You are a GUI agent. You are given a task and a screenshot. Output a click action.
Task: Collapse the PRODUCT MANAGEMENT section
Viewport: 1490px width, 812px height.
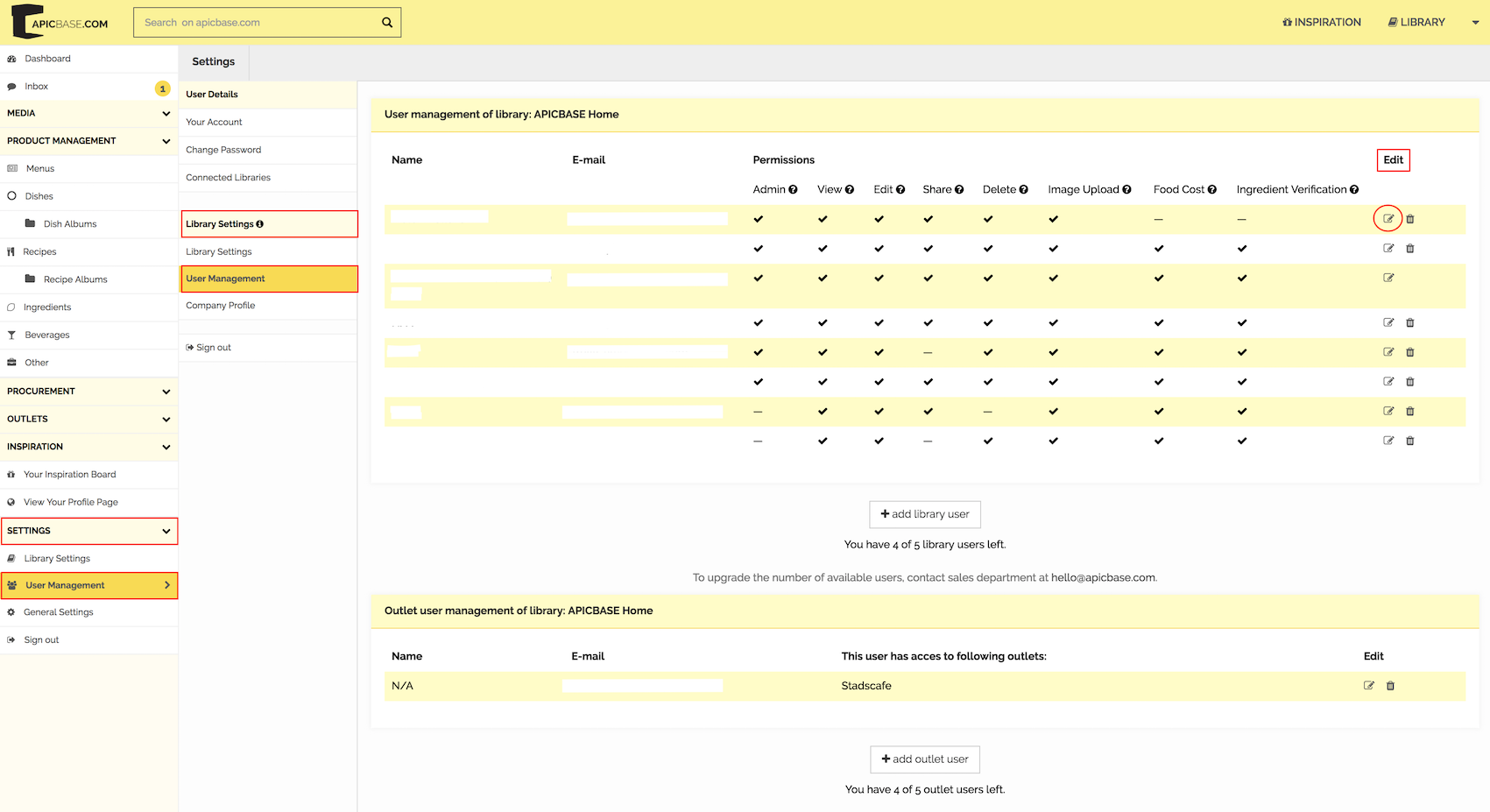(x=88, y=141)
